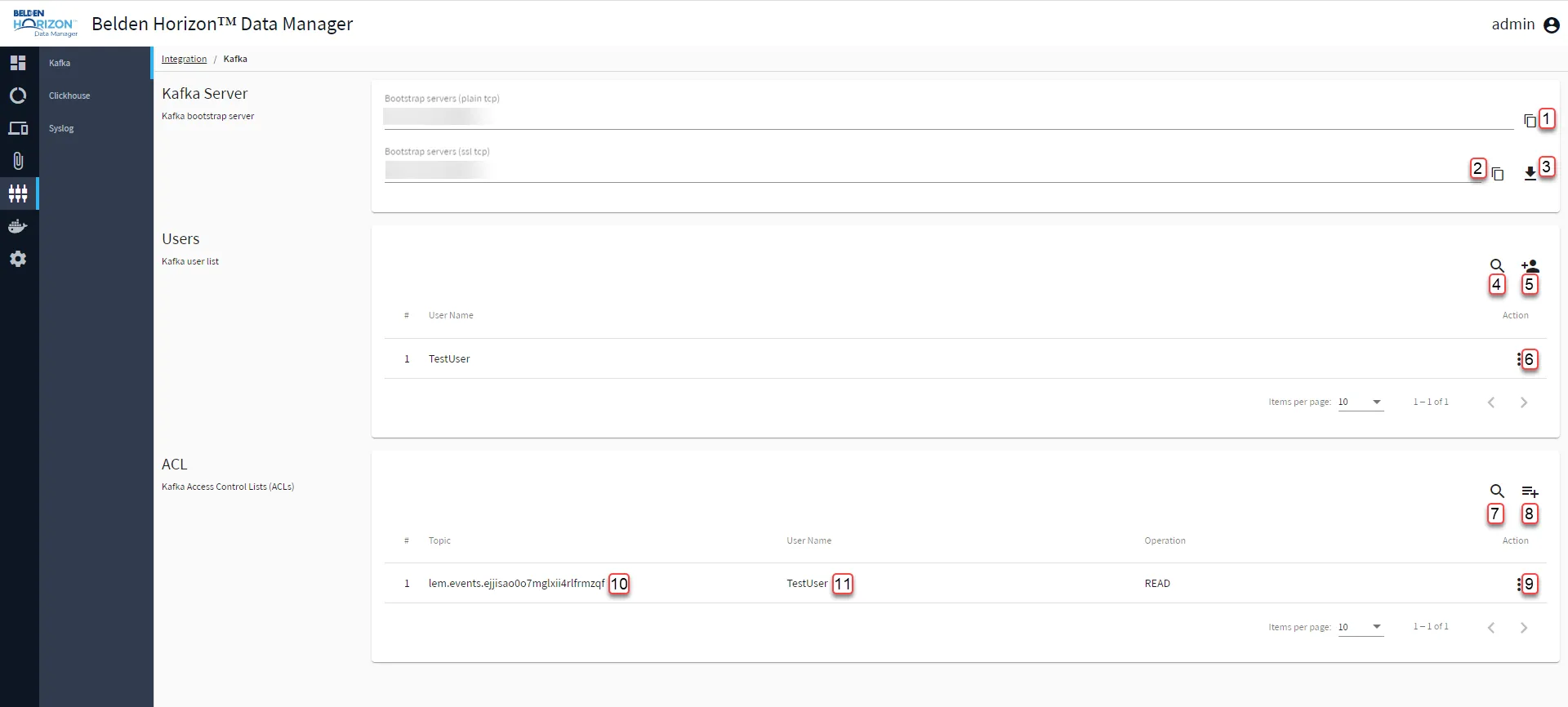Click the paperclip attachment sidebar icon

(18, 161)
